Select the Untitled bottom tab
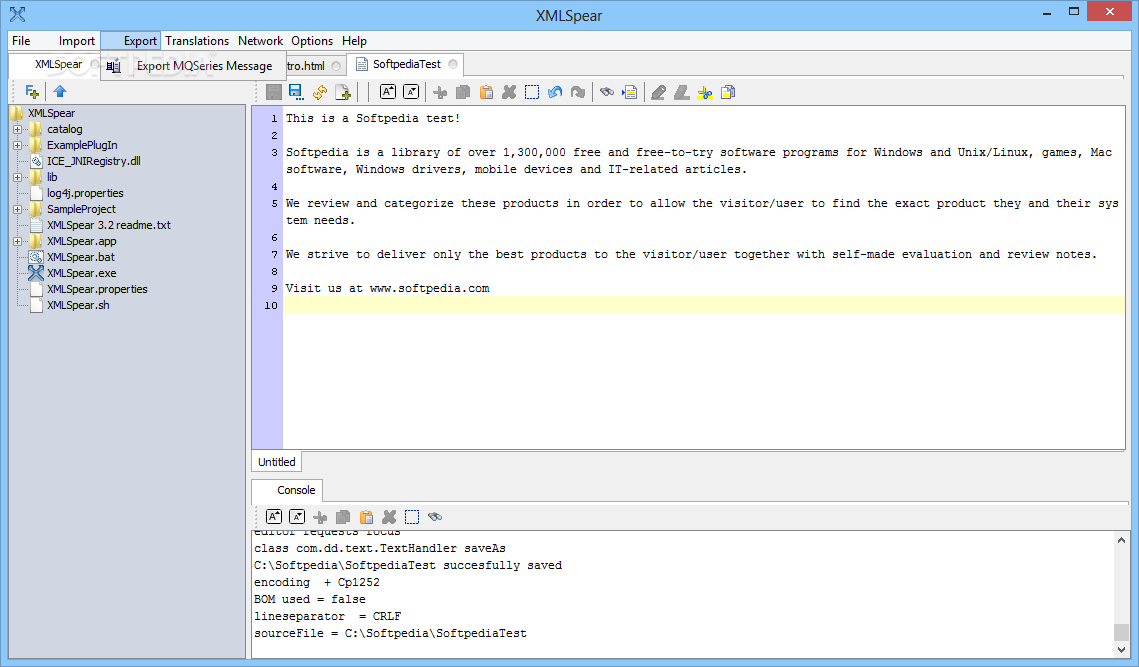1139x667 pixels. click(276, 462)
